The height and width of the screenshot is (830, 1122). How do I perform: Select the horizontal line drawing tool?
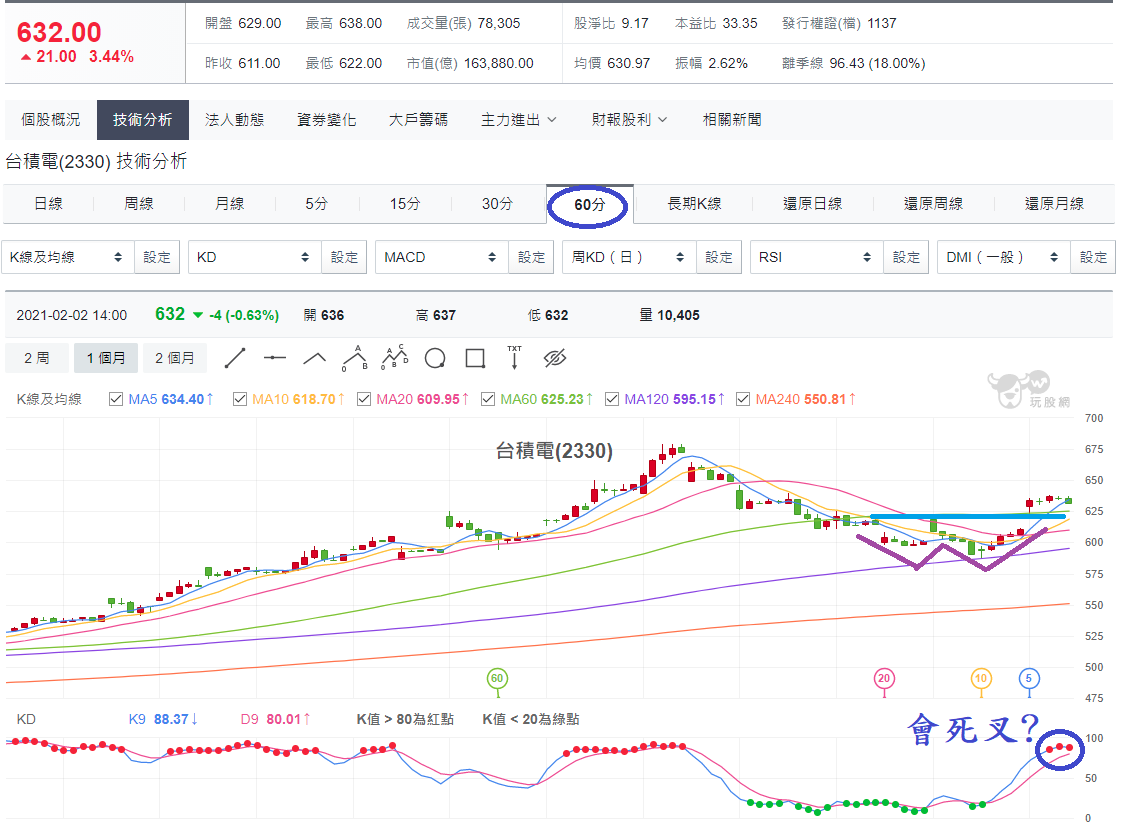[x=275, y=358]
